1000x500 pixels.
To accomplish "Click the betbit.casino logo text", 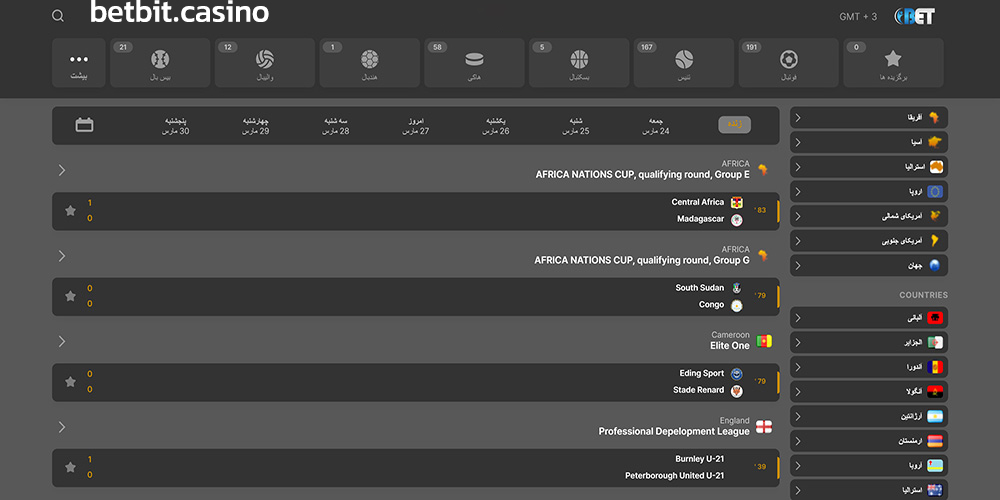I will pyautogui.click(x=179, y=14).
